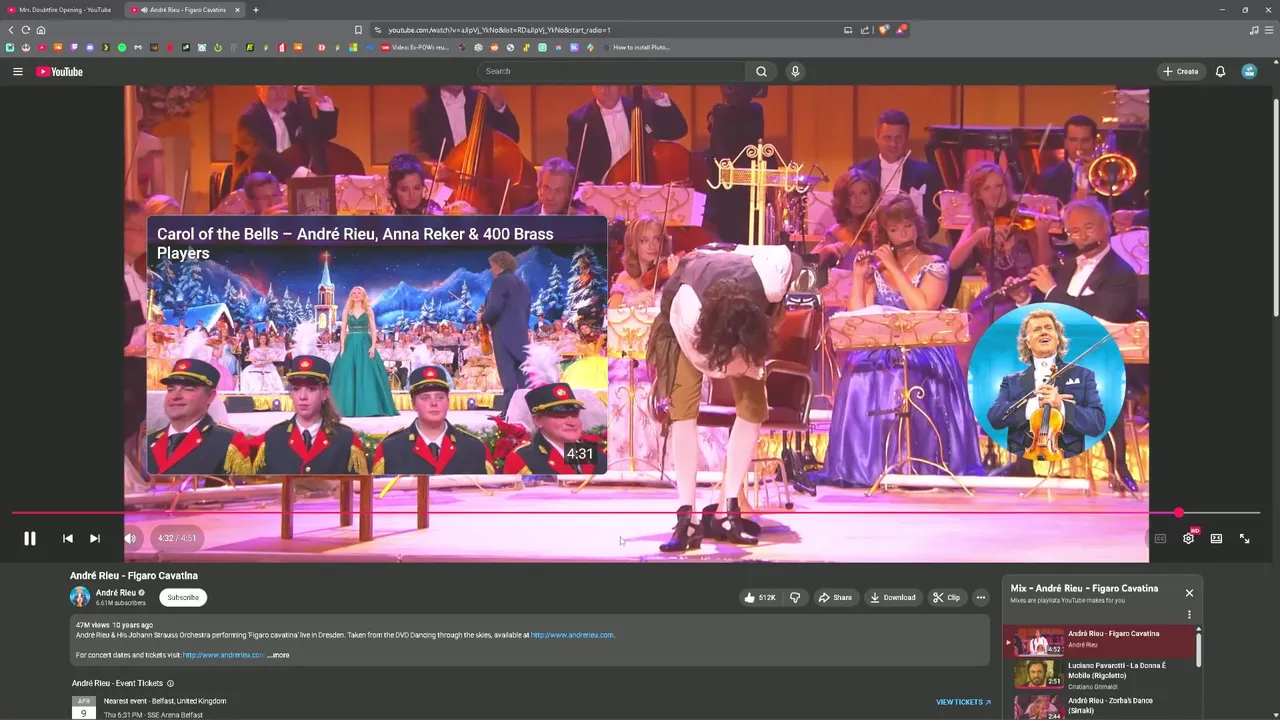Open the YouTube guide hamburger menu
1280x720 pixels.
[17, 71]
